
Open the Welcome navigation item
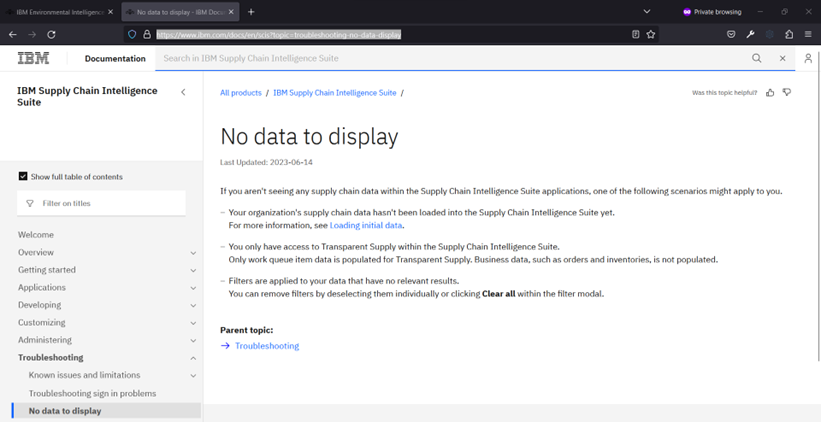click(x=36, y=235)
